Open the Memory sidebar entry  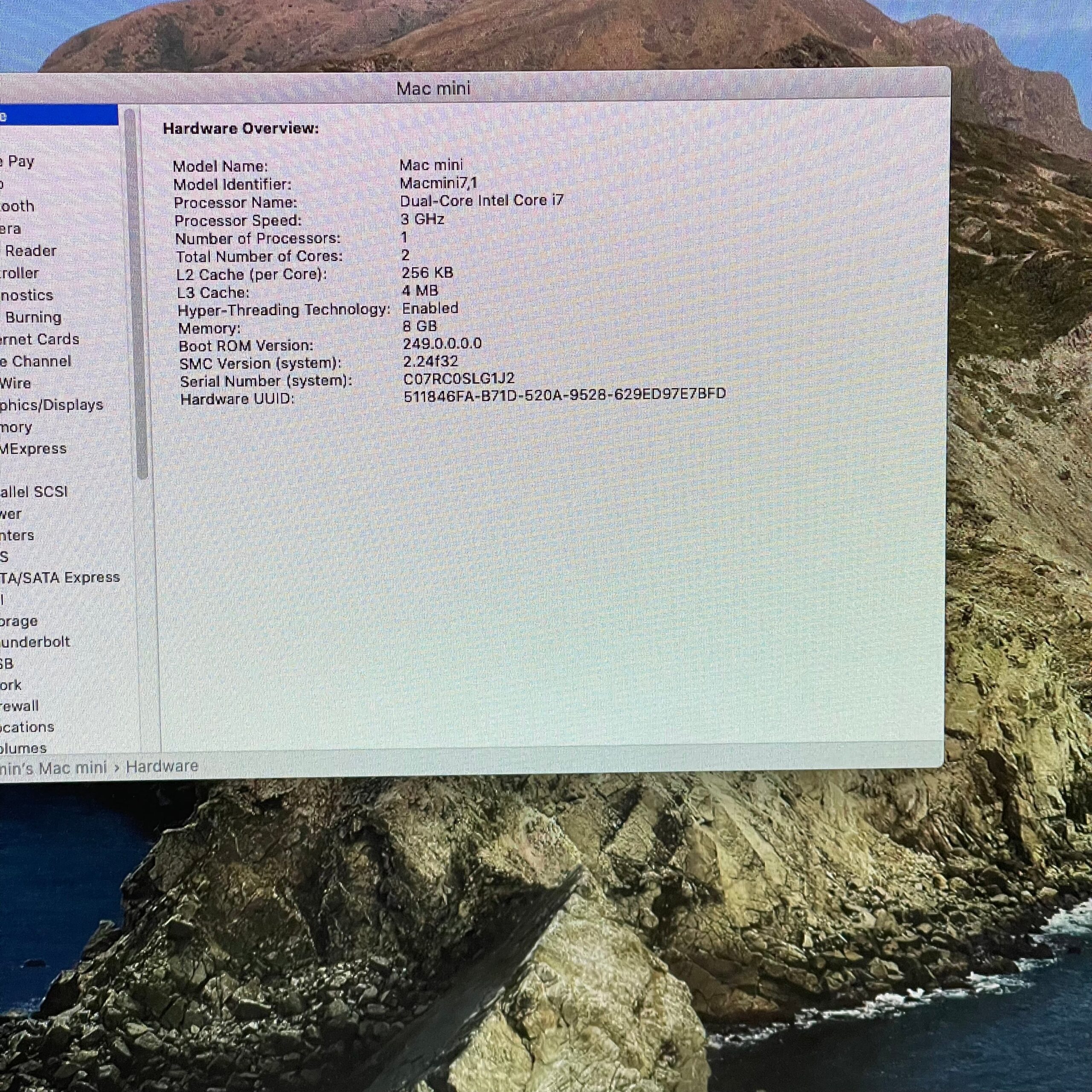16,427
